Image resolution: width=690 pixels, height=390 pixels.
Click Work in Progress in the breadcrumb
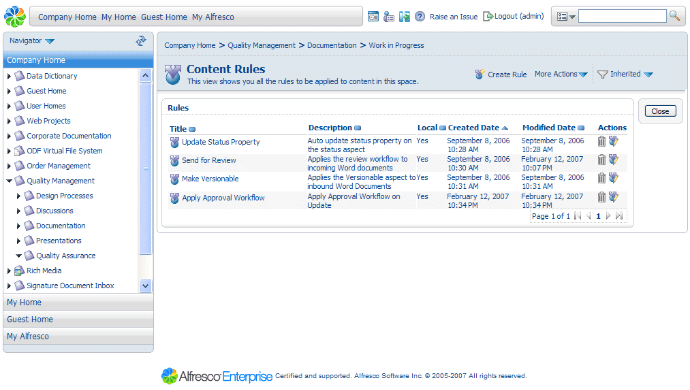(x=396, y=45)
